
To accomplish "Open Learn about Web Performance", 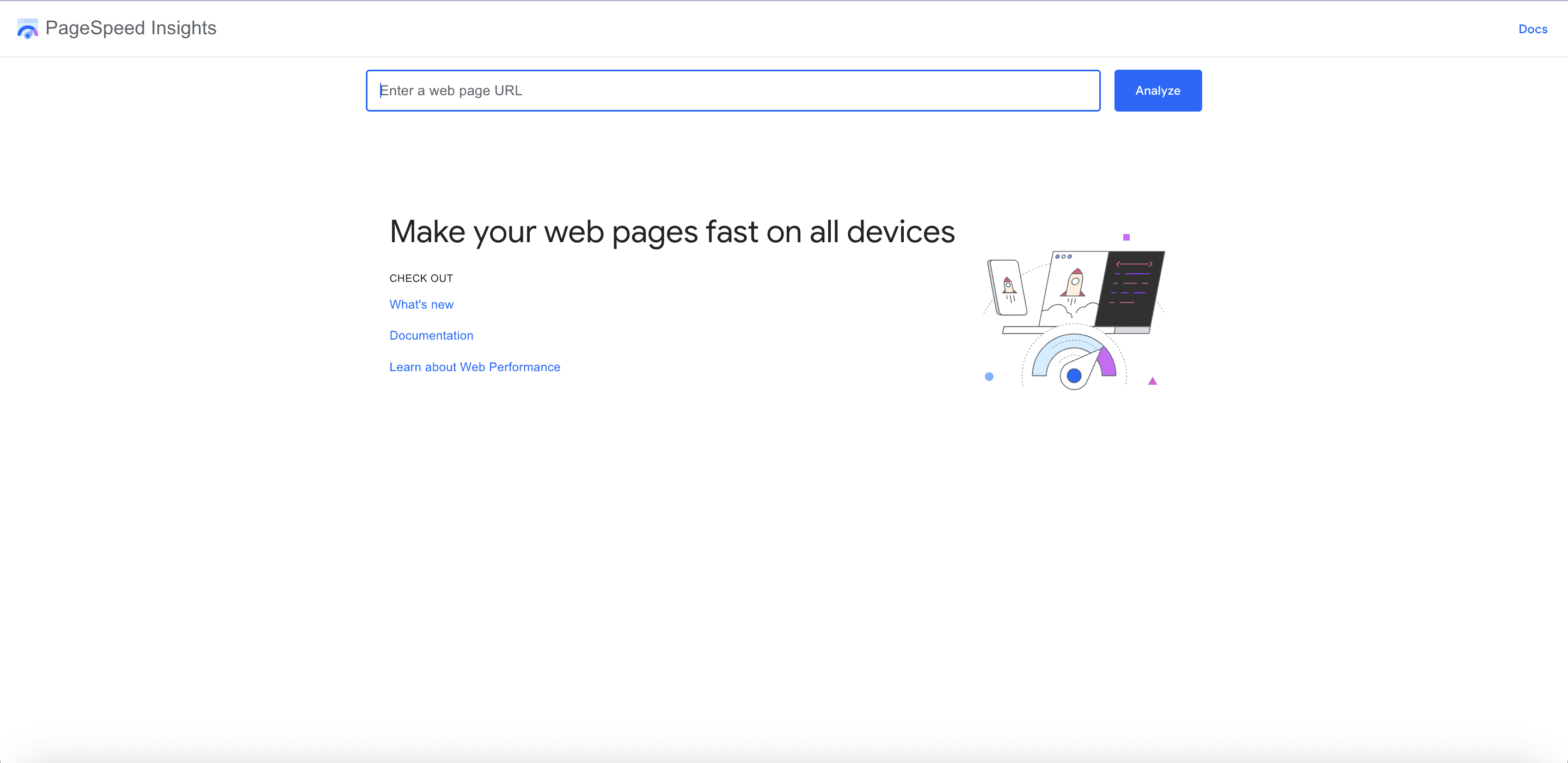I will tap(475, 367).
